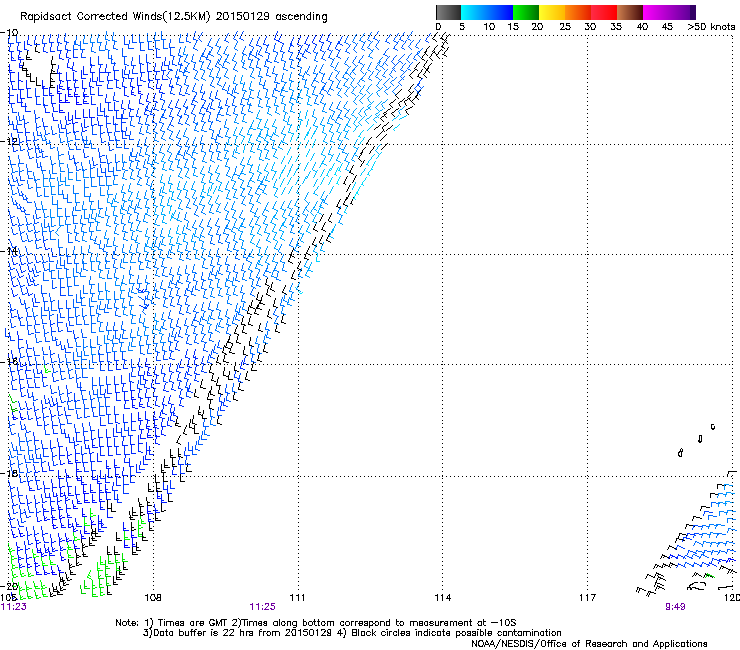Screen dimensions: 740x650
Task: Click the longitude axis label "117"
Action: [x=588, y=598]
